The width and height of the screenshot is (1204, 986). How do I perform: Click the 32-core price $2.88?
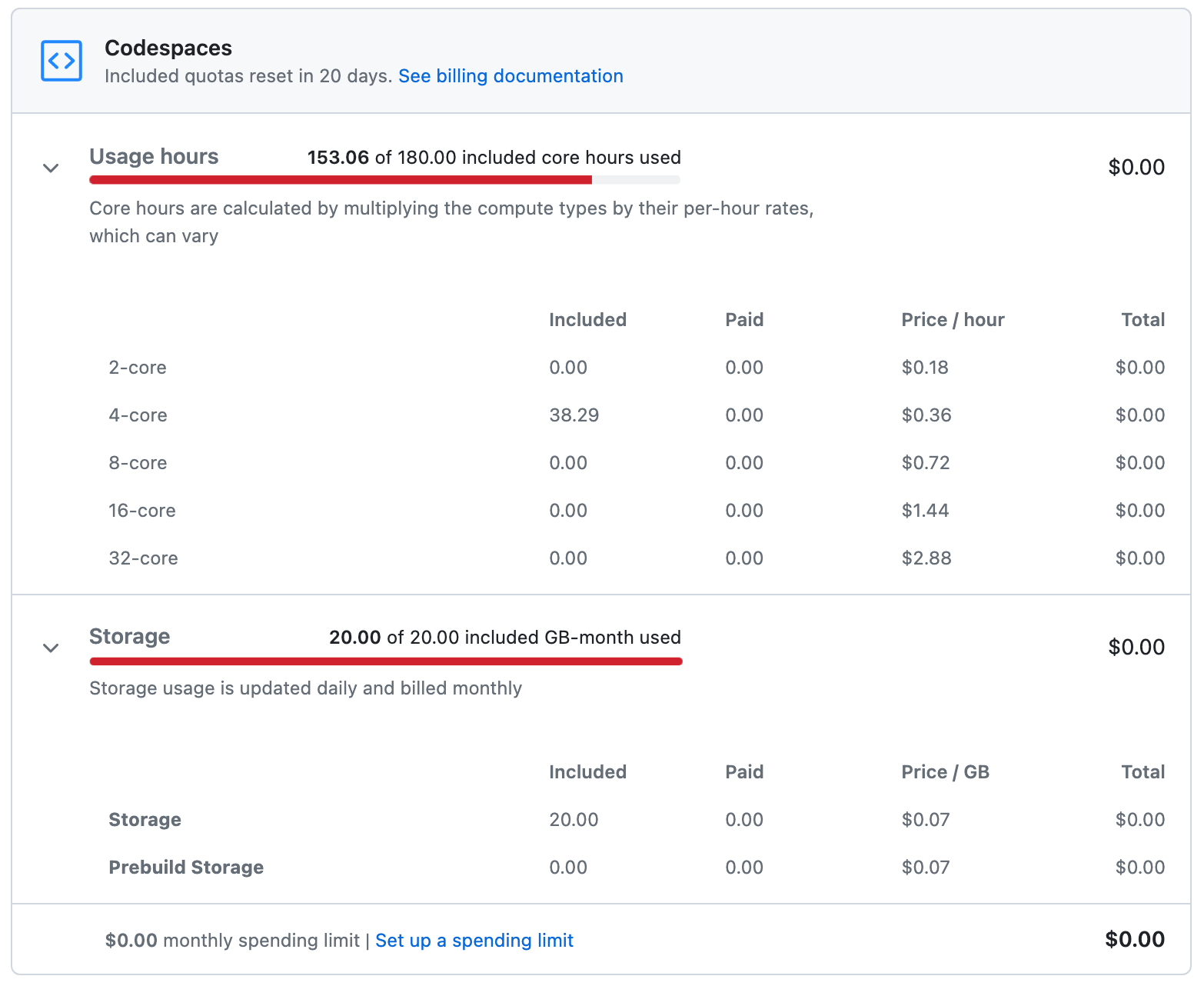pos(926,558)
